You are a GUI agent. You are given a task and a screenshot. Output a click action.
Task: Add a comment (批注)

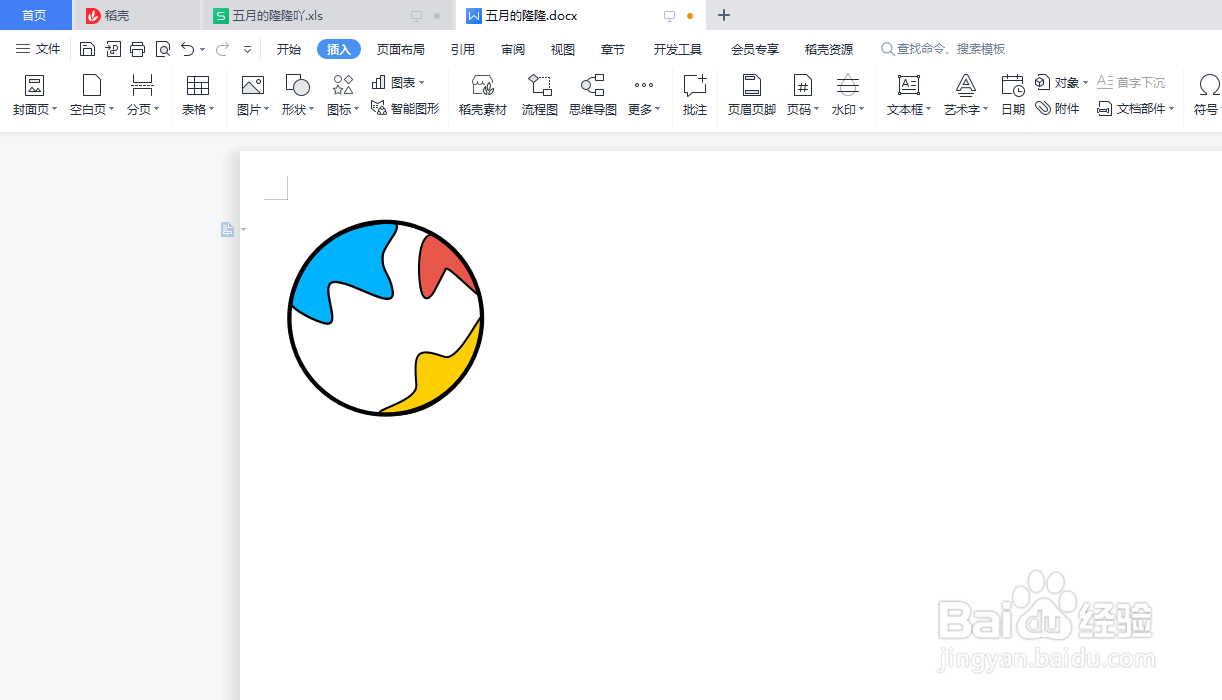[695, 96]
